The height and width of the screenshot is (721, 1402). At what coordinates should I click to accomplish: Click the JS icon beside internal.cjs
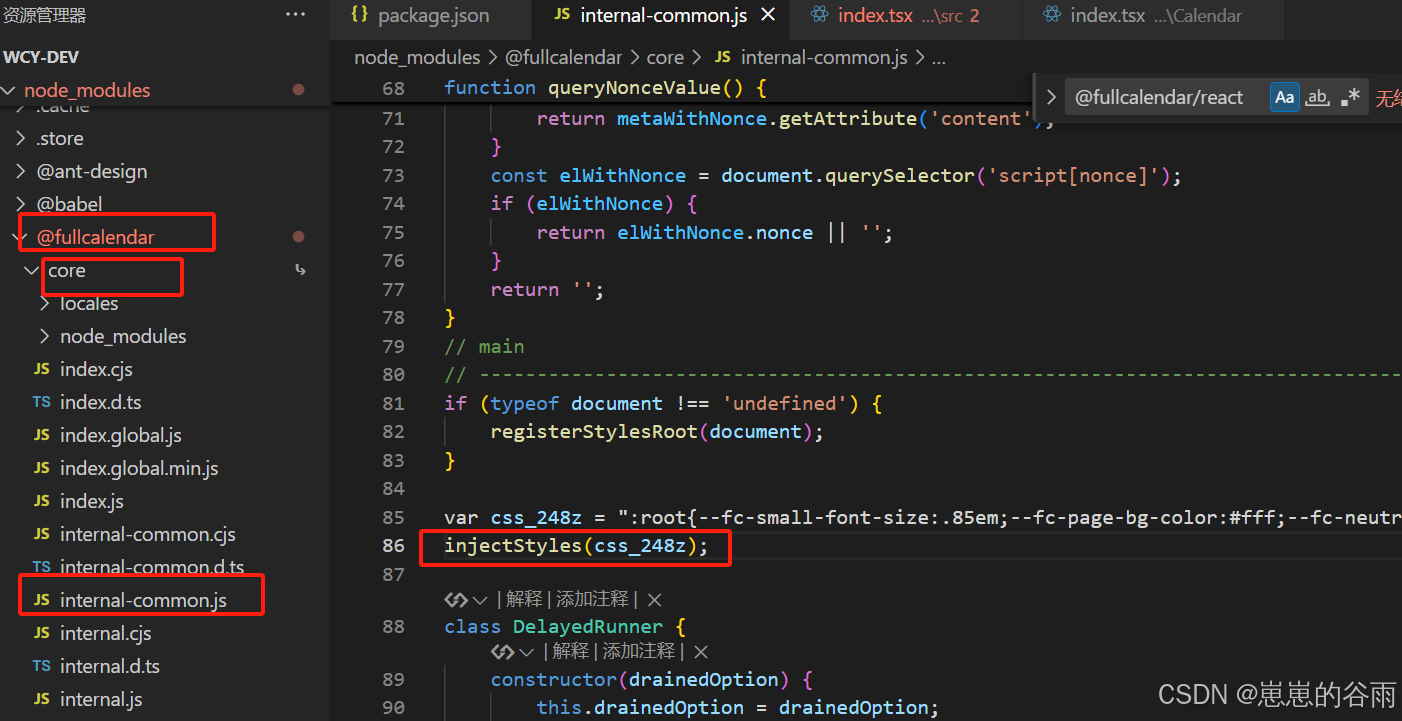coord(41,633)
